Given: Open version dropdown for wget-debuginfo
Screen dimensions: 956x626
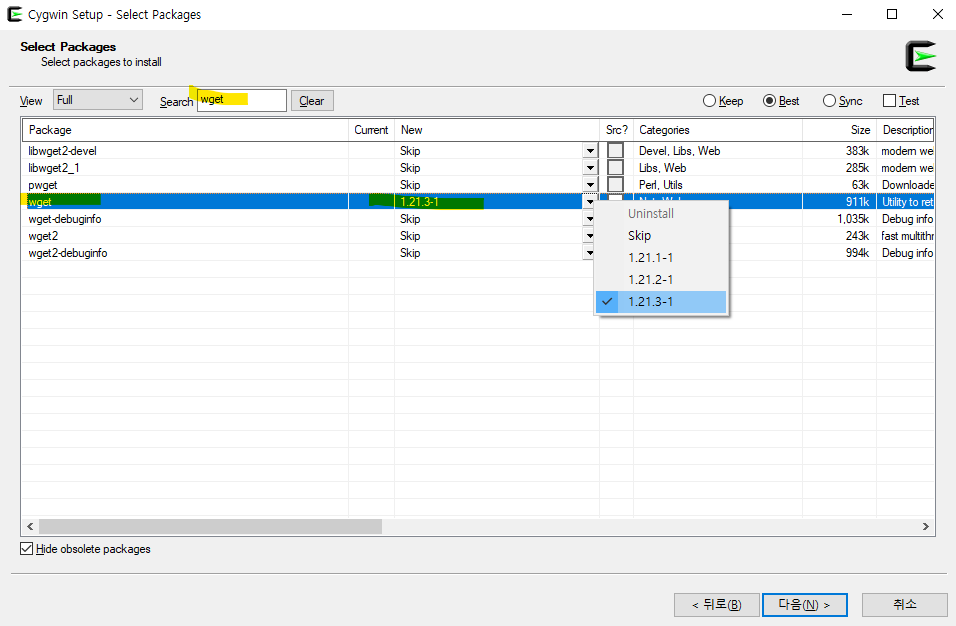Looking at the screenshot, I should coord(589,219).
